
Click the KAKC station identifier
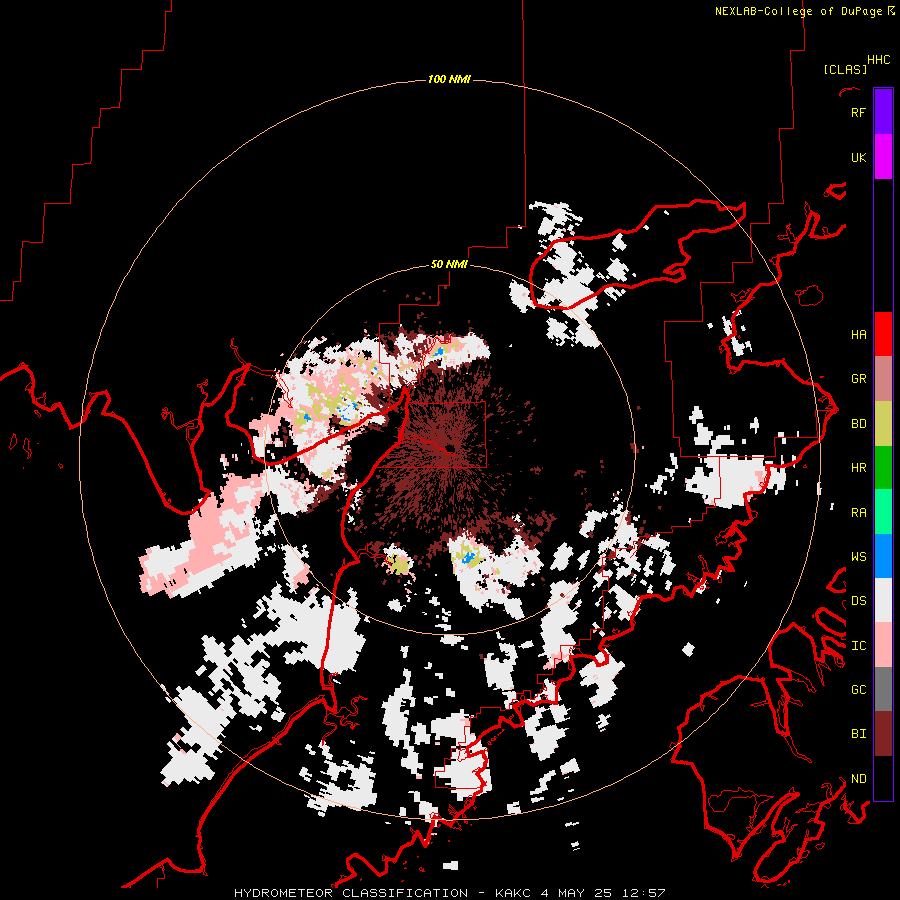[514, 893]
